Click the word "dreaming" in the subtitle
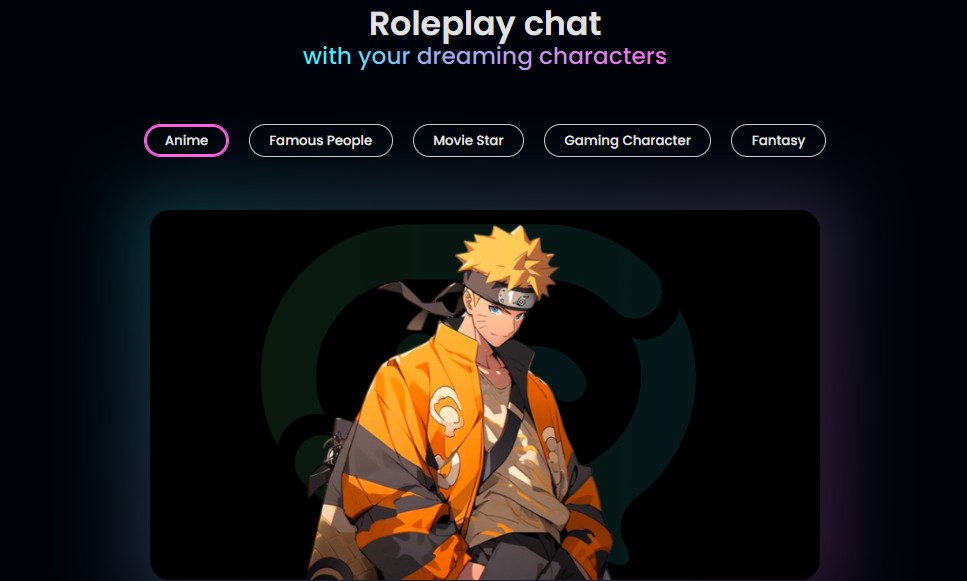Screen dimensions: 967x581 pos(474,57)
